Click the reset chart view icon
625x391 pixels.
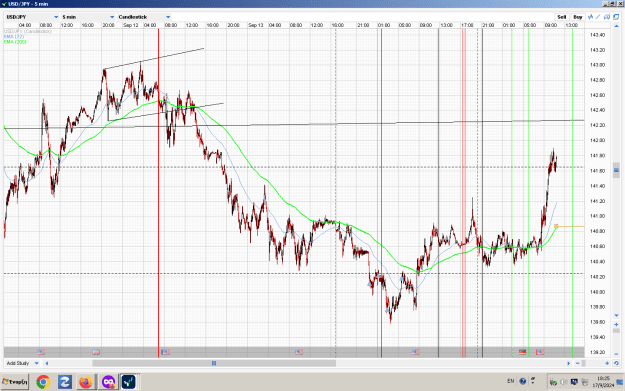[616, 363]
